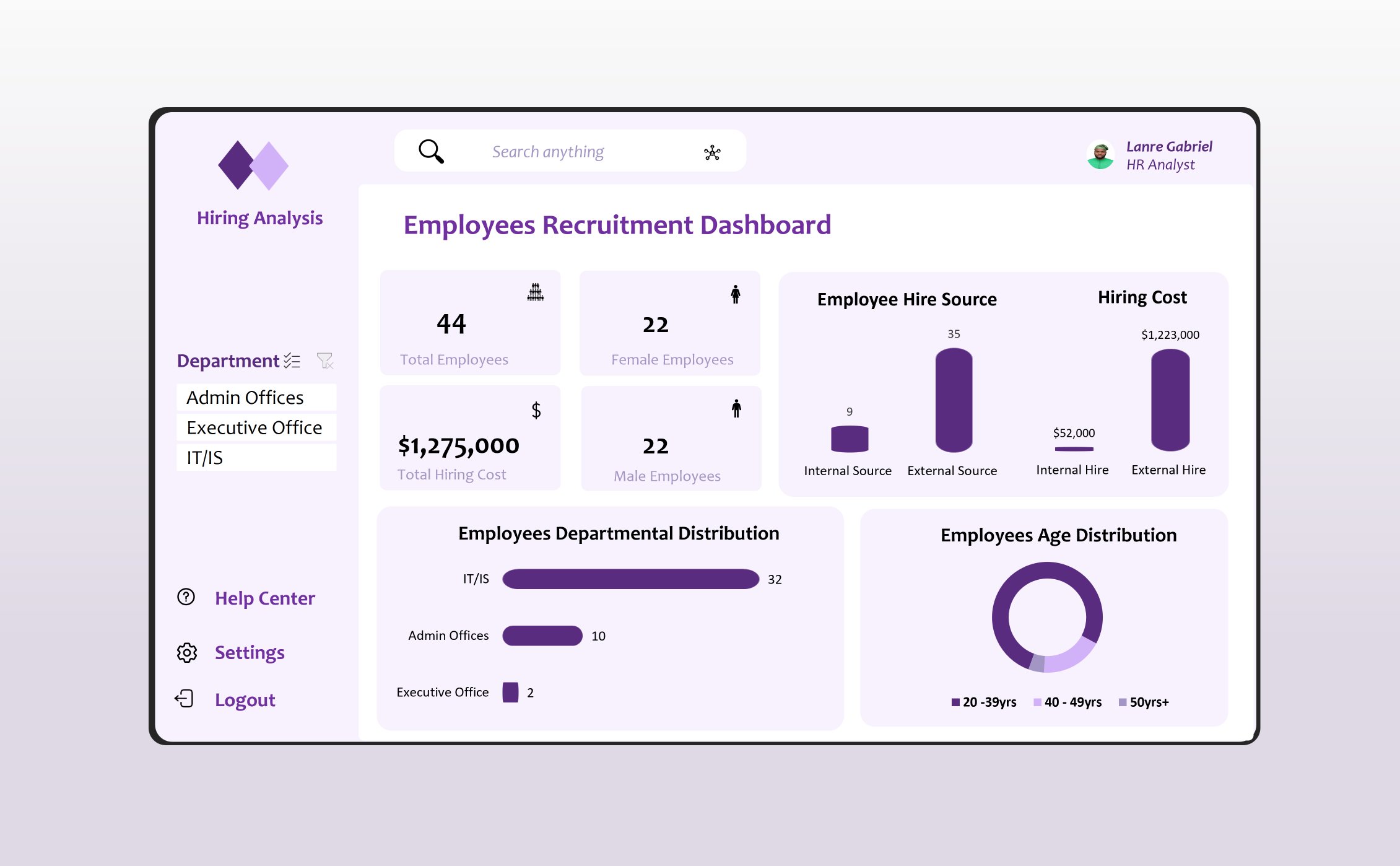Image resolution: width=1400 pixels, height=866 pixels.
Task: Click the 40 - 49yrs legend swatch
Action: coord(1037,702)
